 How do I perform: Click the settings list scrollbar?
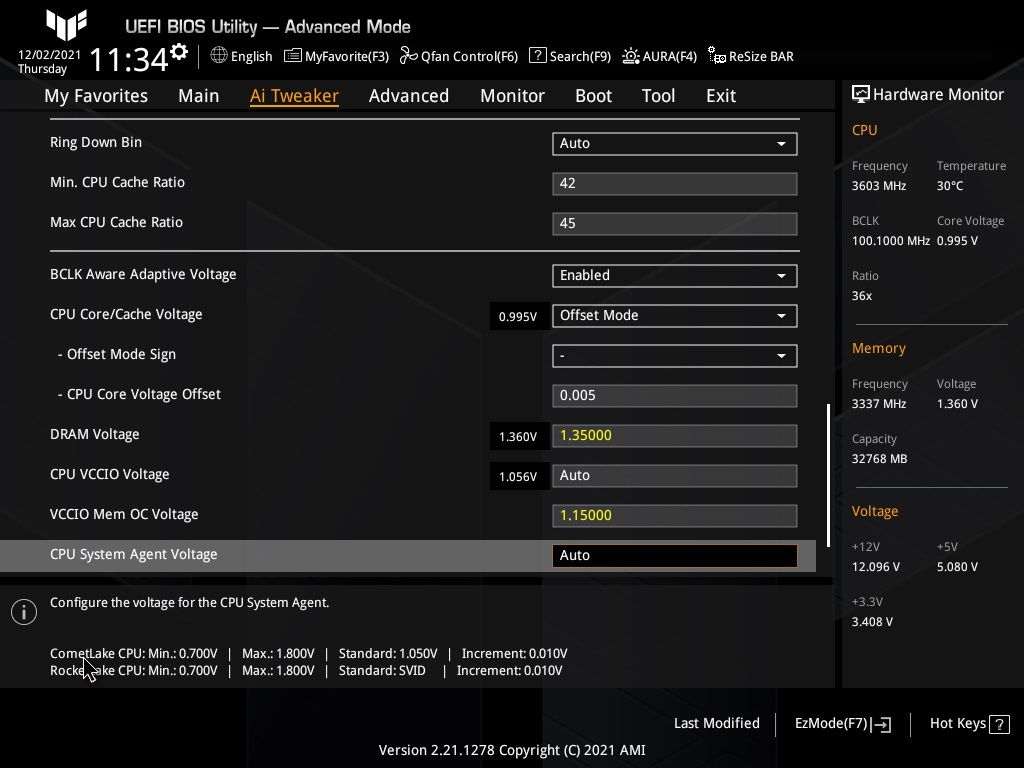828,475
